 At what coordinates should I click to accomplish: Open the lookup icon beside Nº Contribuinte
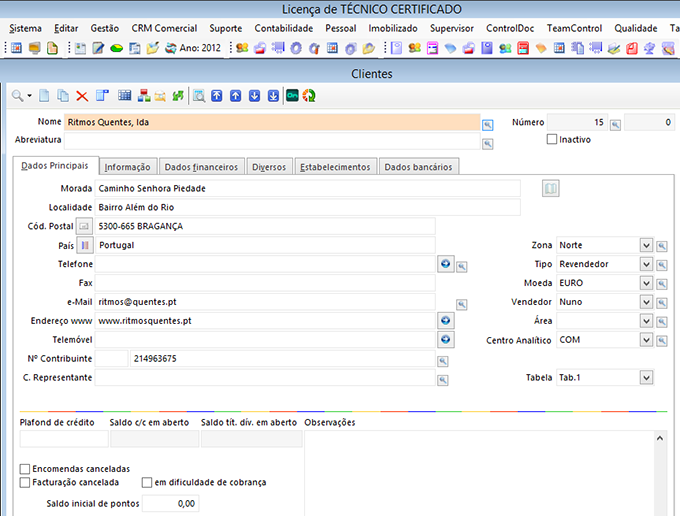443,361
